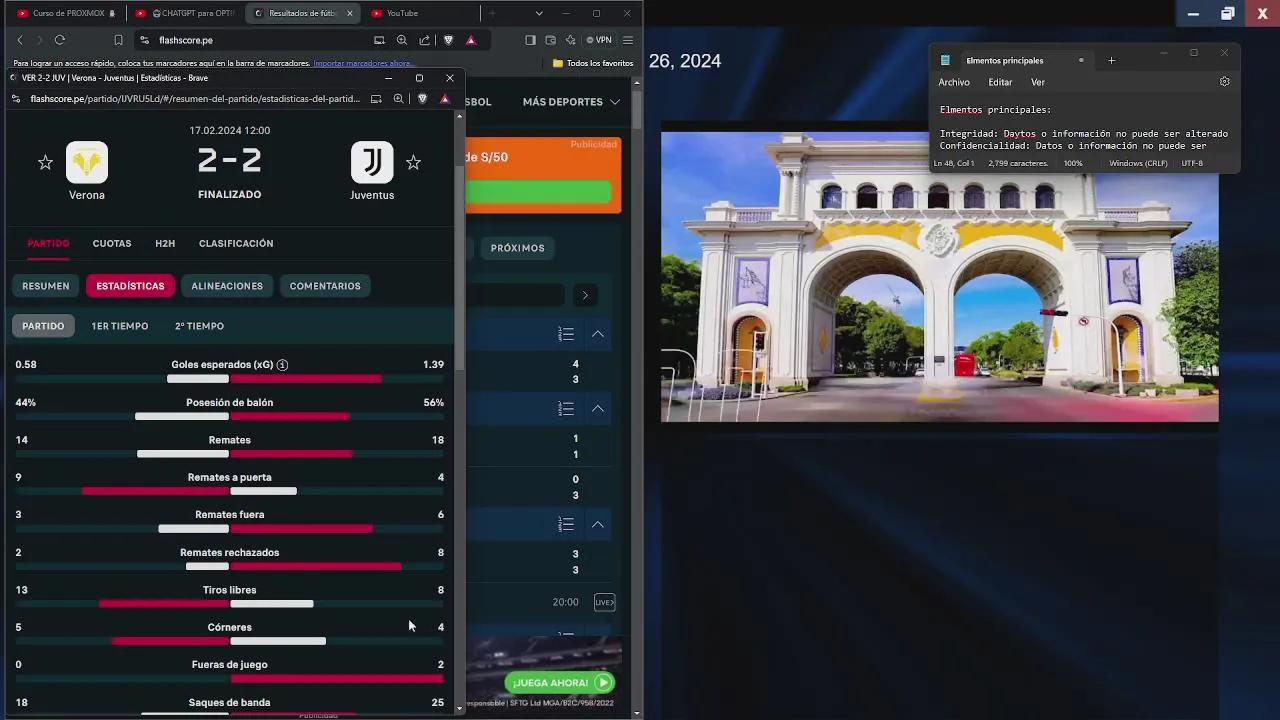The width and height of the screenshot is (1280, 720).
Task: Expand the MÁS DEPORTES dropdown
Action: pyautogui.click(x=571, y=102)
